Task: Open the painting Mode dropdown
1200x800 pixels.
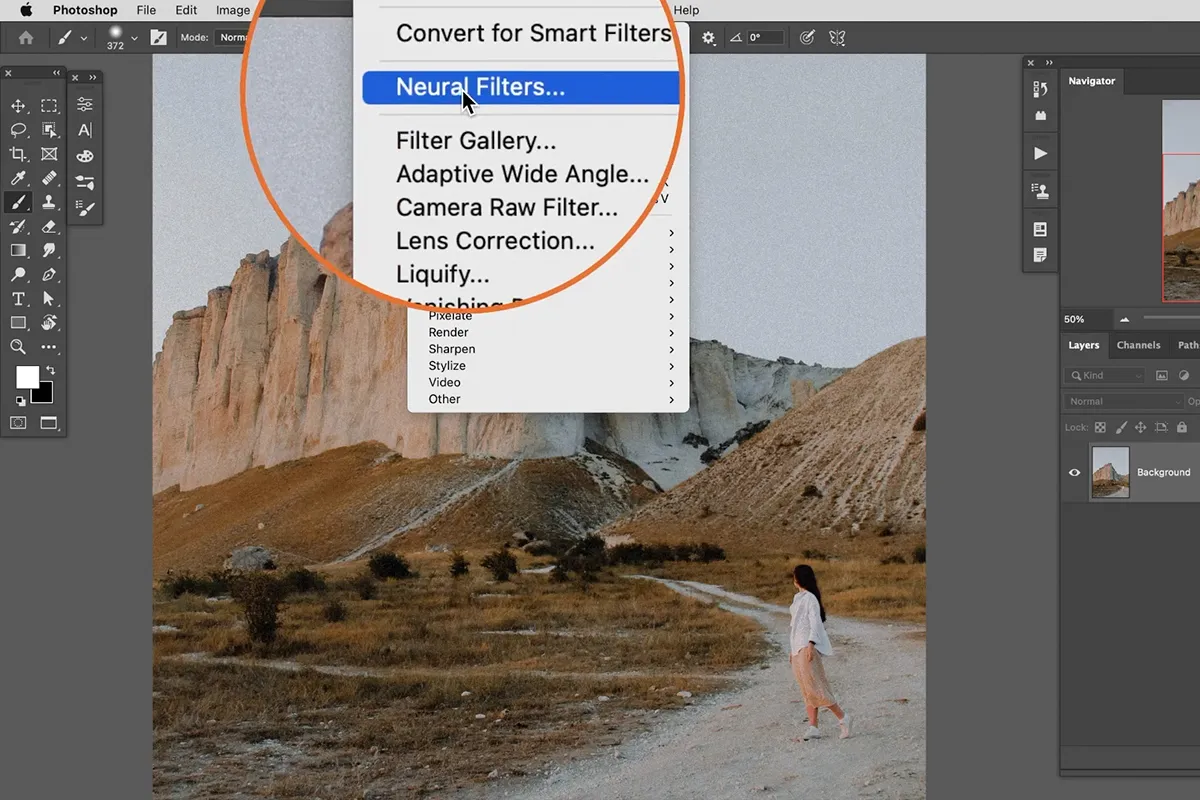Action: [232, 38]
